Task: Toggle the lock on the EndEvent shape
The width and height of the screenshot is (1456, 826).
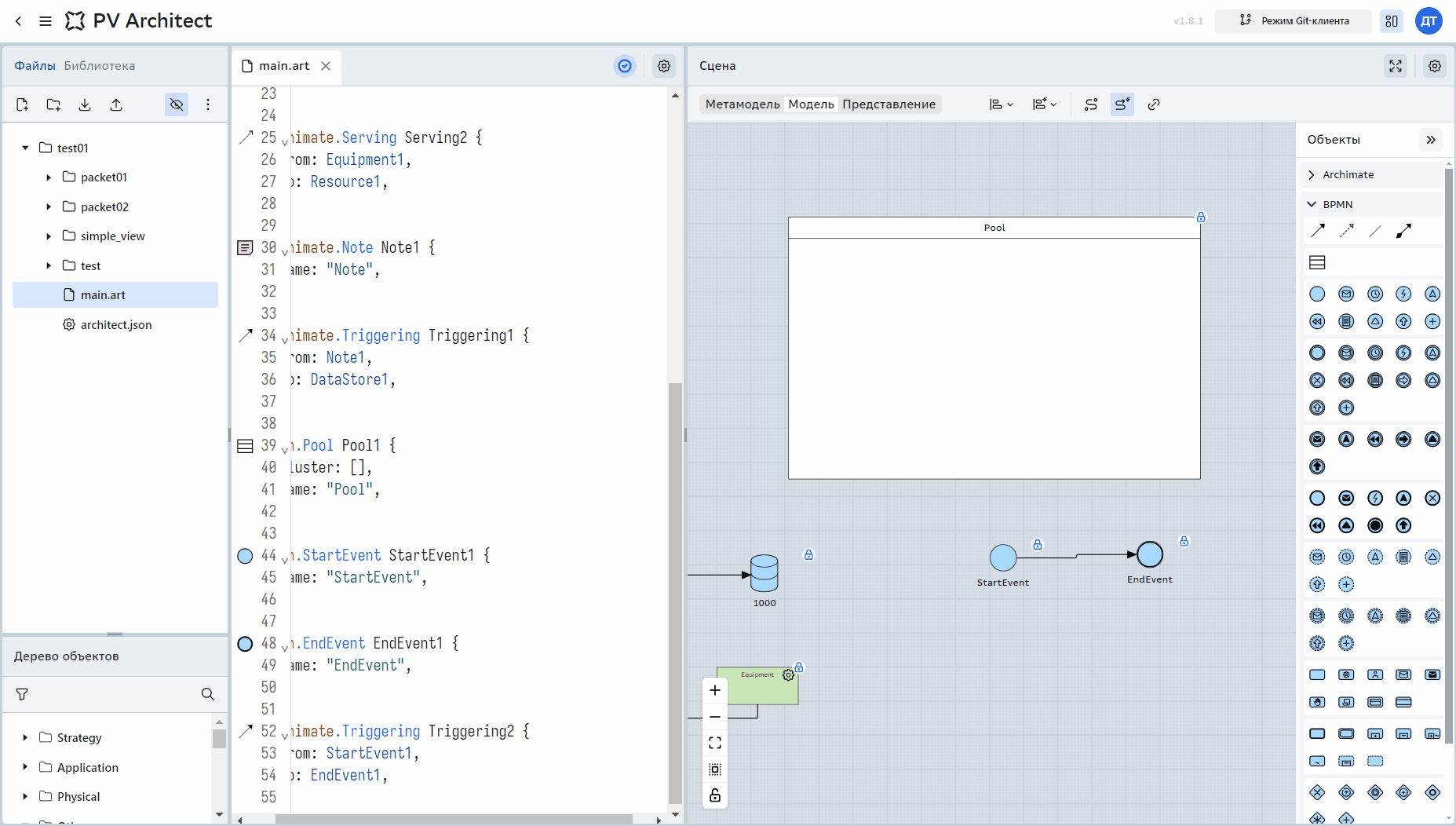Action: pyautogui.click(x=1184, y=541)
